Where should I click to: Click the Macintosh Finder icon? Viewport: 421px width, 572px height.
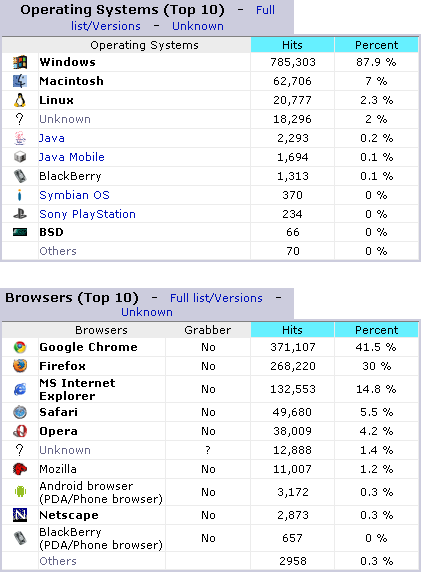pyautogui.click(x=20, y=81)
